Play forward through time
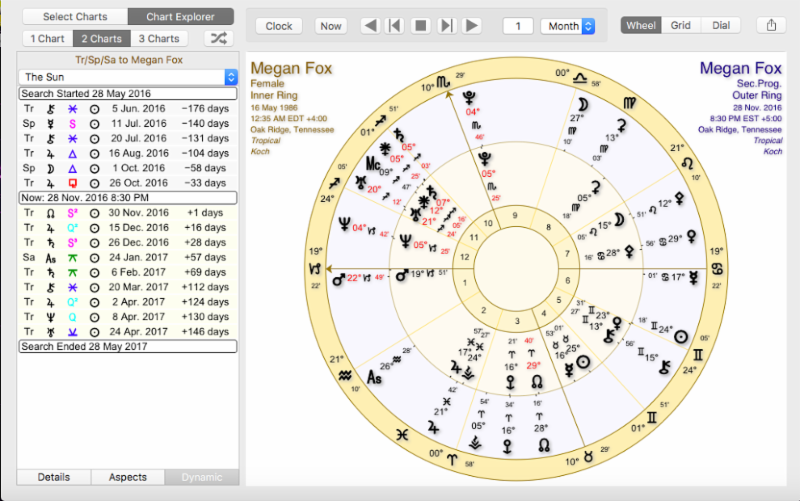 click(x=472, y=26)
